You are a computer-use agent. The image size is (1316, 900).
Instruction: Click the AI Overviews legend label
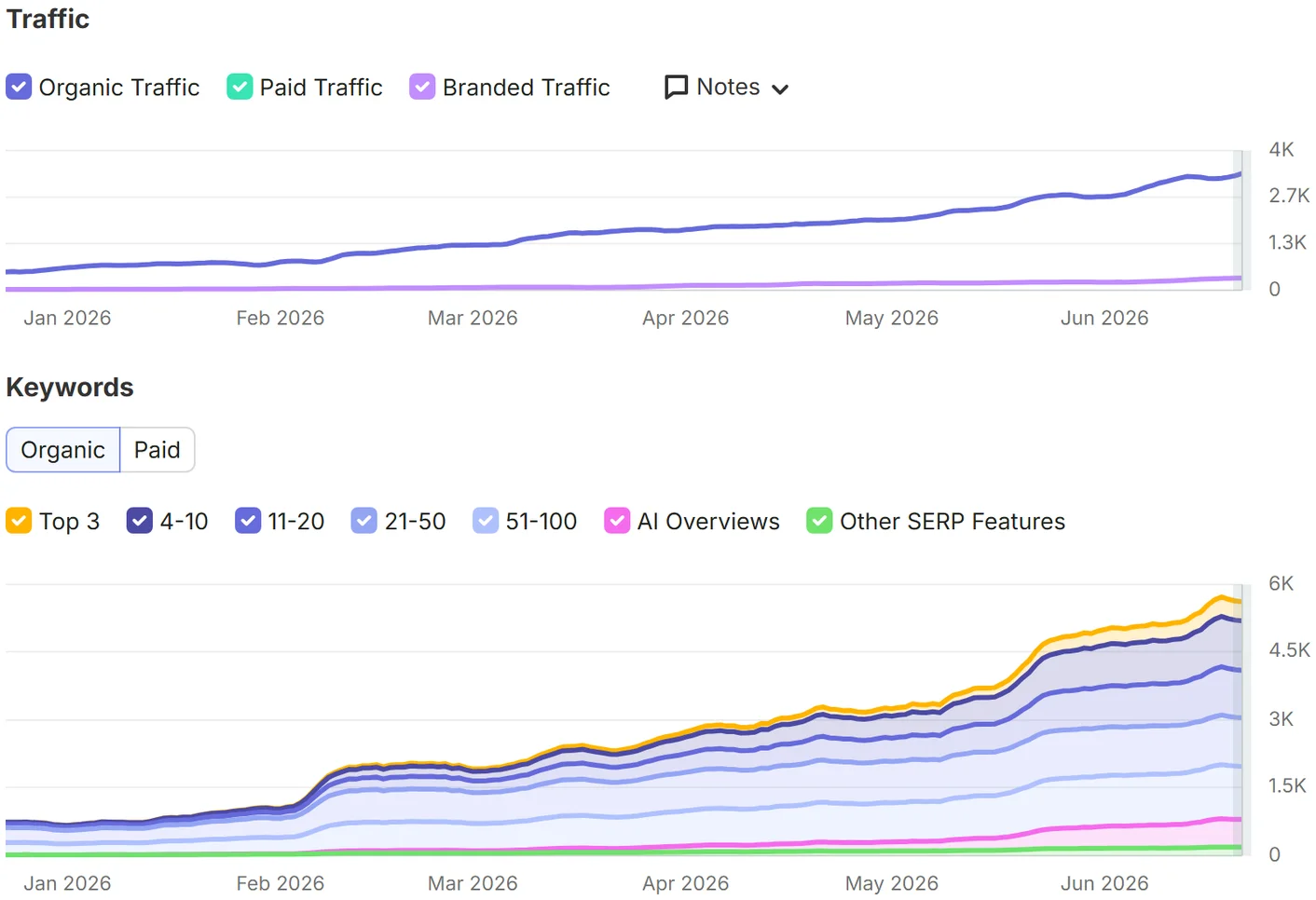708,522
